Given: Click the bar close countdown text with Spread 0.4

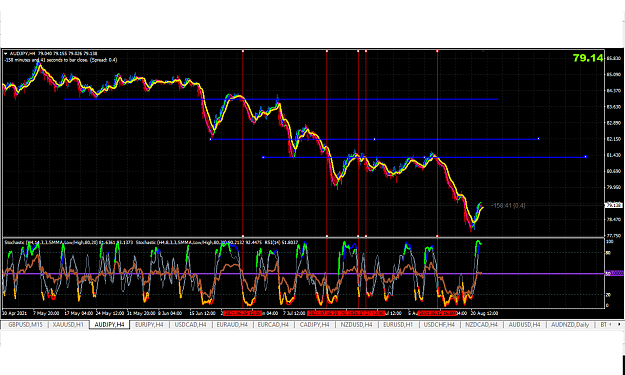Looking at the screenshot, I should tap(61, 60).
